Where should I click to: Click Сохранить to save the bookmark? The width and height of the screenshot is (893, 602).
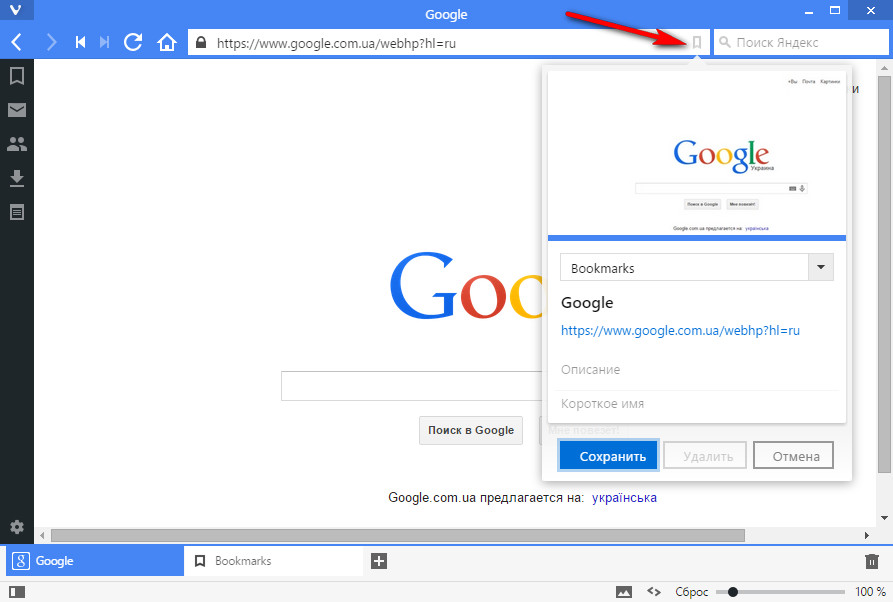pos(608,456)
